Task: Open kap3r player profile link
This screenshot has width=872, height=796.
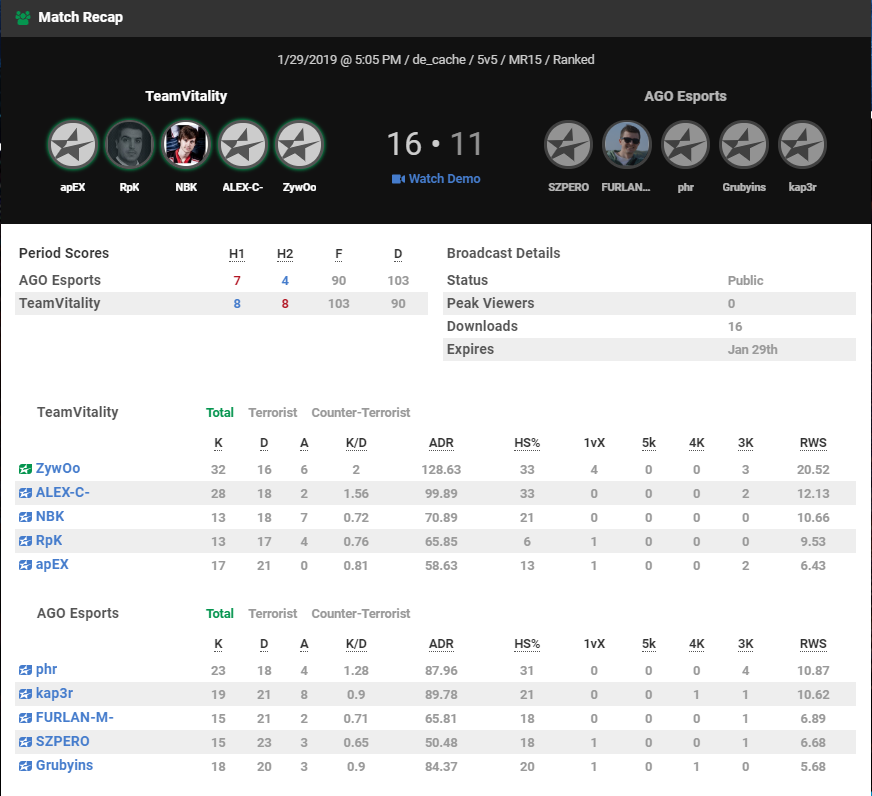Action: 54,693
